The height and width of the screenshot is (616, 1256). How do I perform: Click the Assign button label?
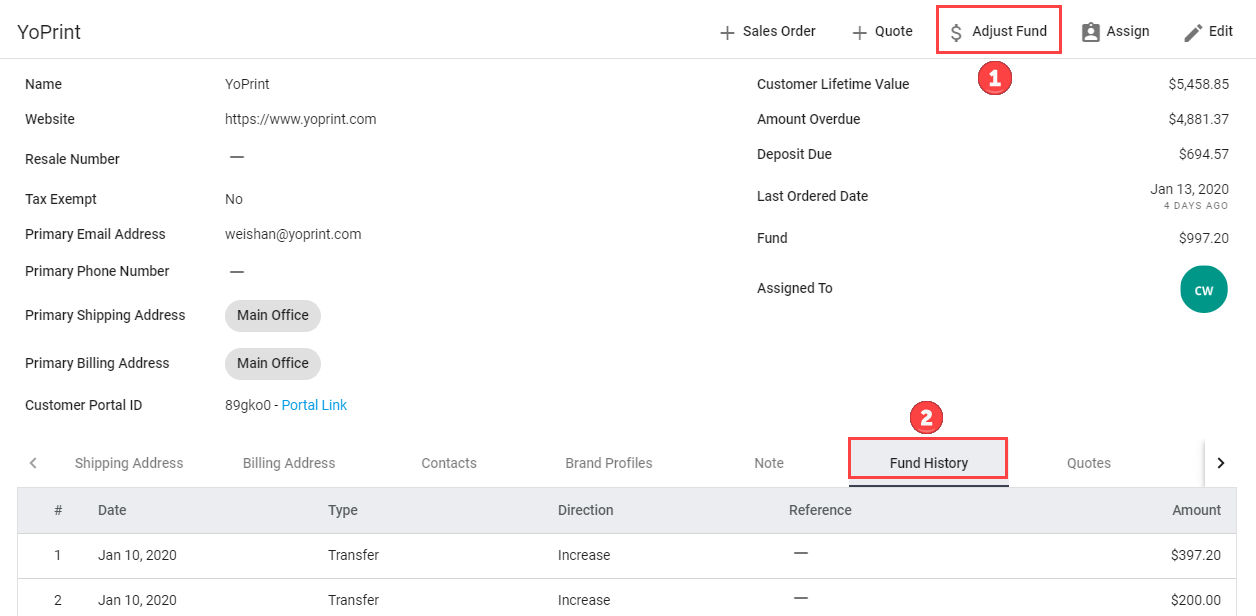[1128, 32]
